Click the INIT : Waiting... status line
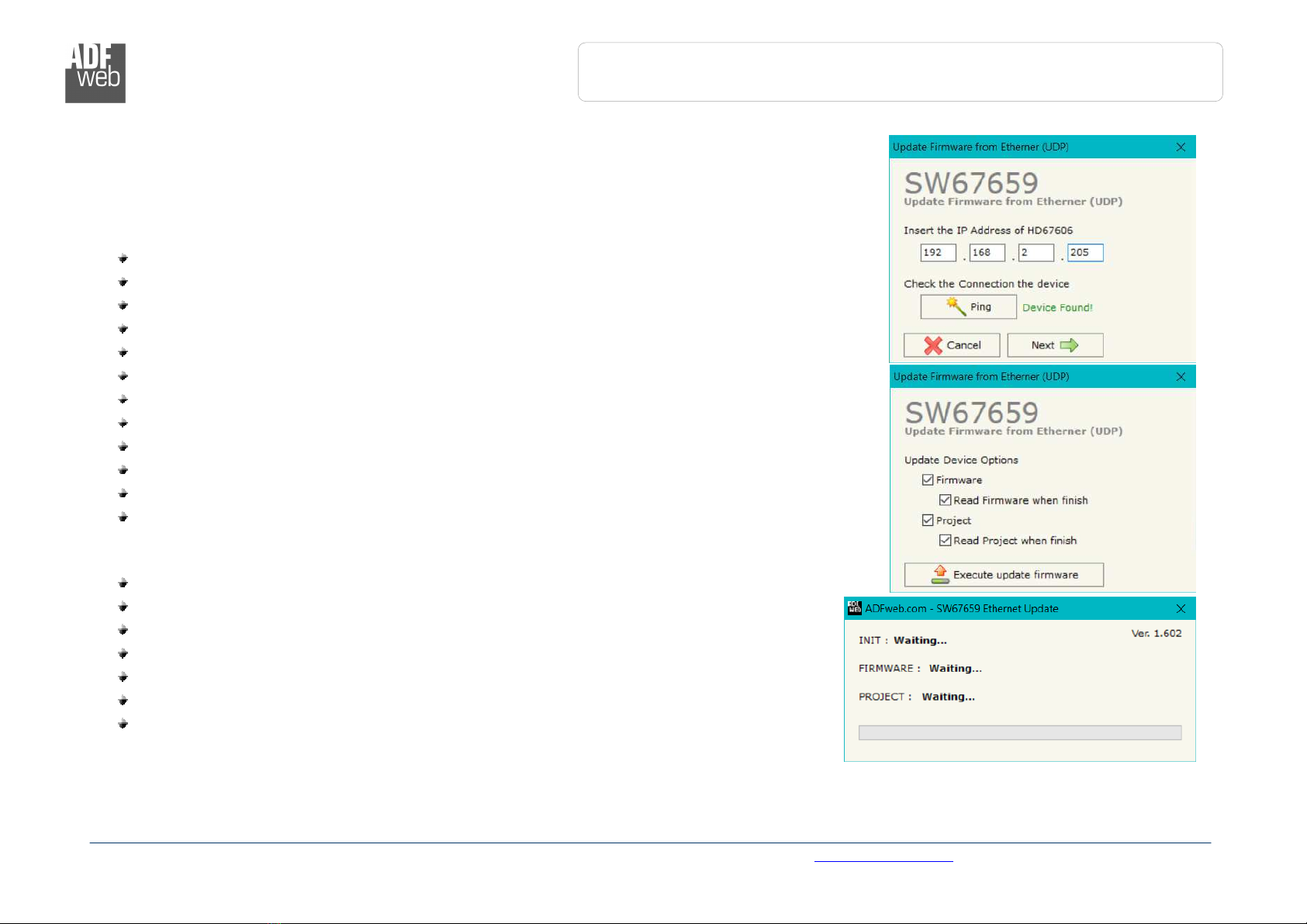 (903, 641)
